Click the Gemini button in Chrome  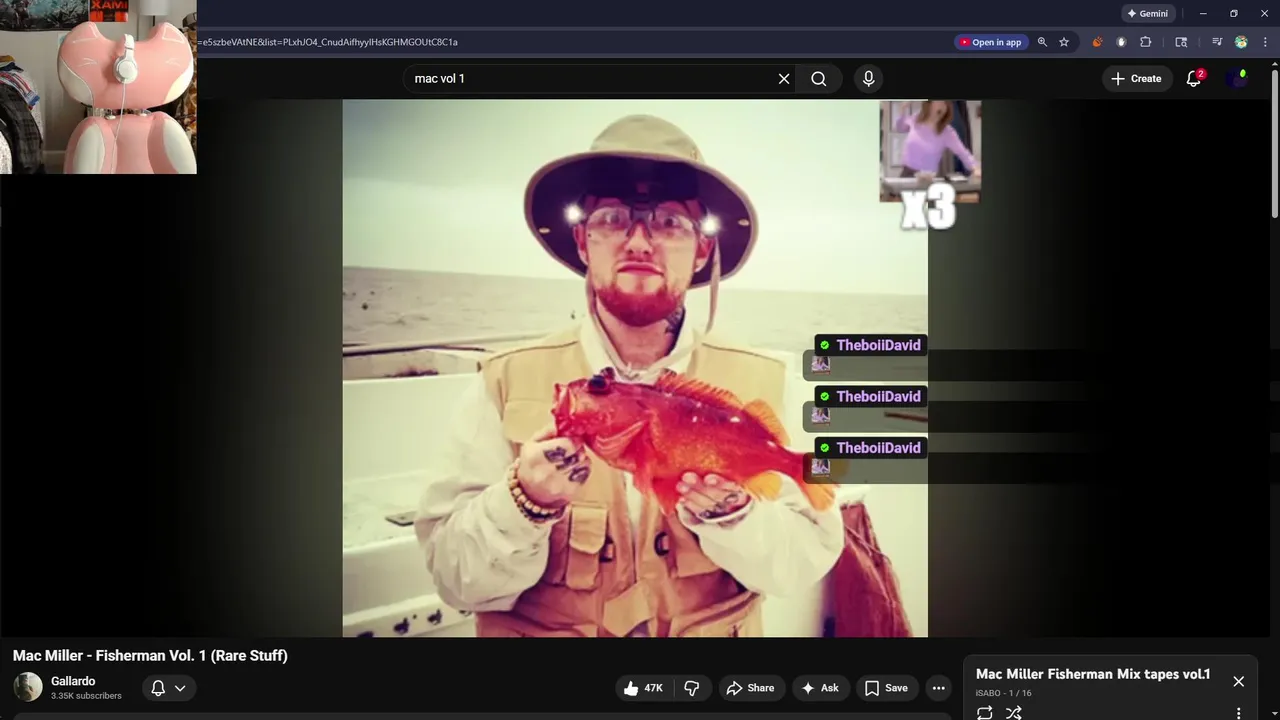[1148, 14]
